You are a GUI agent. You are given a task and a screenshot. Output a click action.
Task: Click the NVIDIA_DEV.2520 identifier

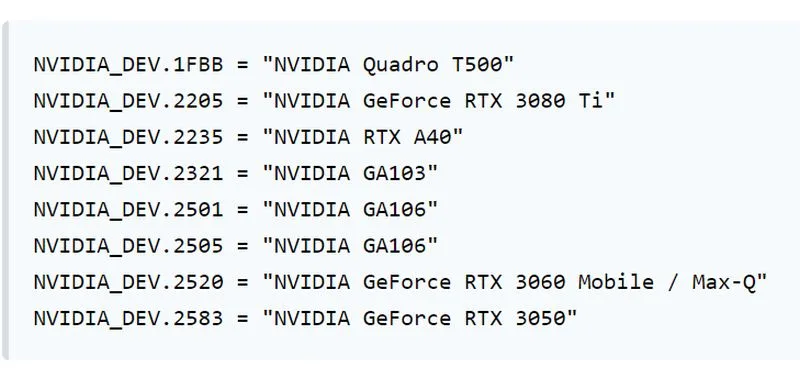tap(129, 283)
